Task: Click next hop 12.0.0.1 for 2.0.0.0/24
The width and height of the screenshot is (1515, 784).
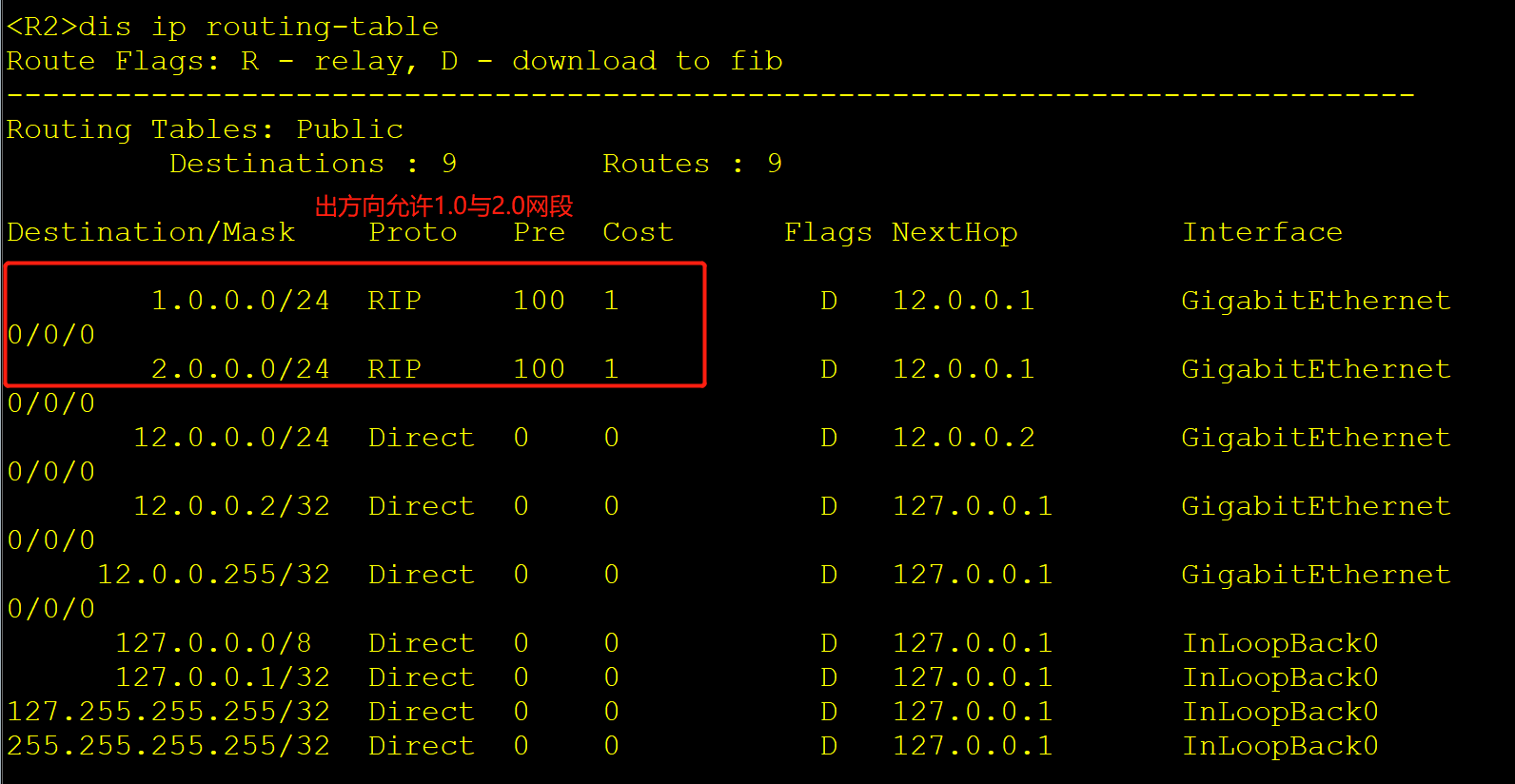Action: click(x=963, y=369)
